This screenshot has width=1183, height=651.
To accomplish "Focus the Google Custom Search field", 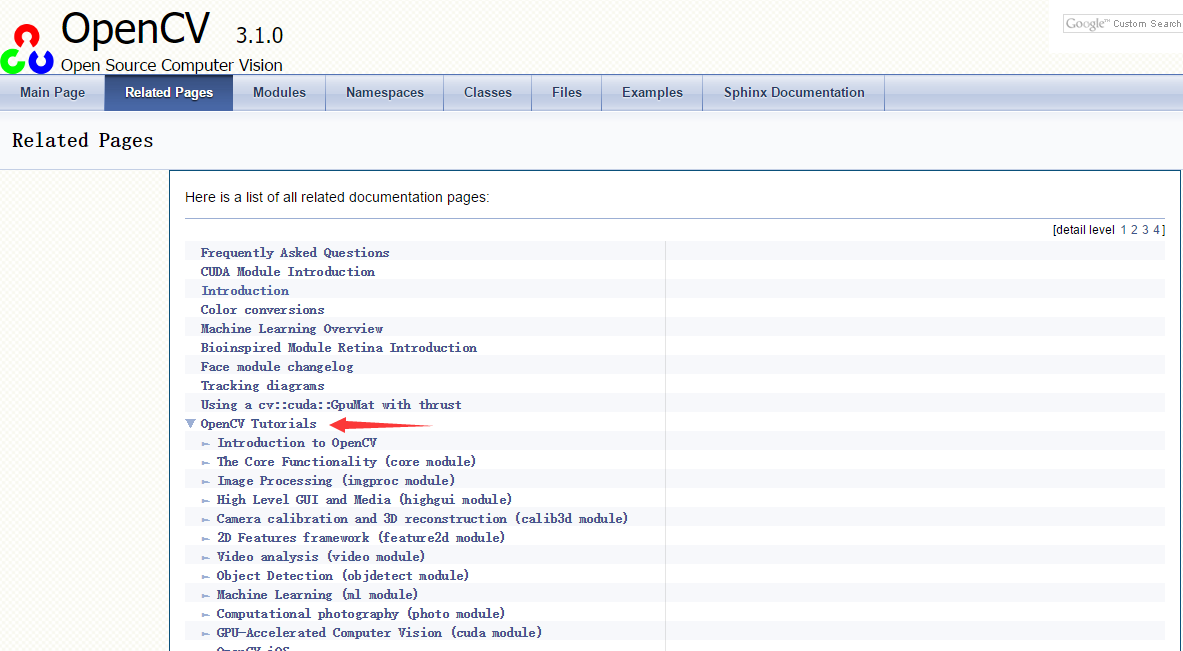I will (x=1123, y=24).
